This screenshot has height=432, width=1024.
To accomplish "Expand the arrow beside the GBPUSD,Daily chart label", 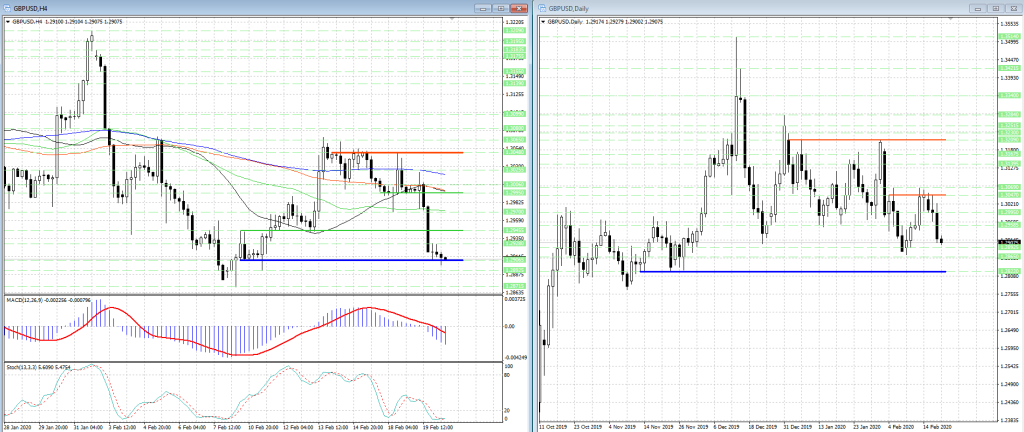I will tap(543, 21).
